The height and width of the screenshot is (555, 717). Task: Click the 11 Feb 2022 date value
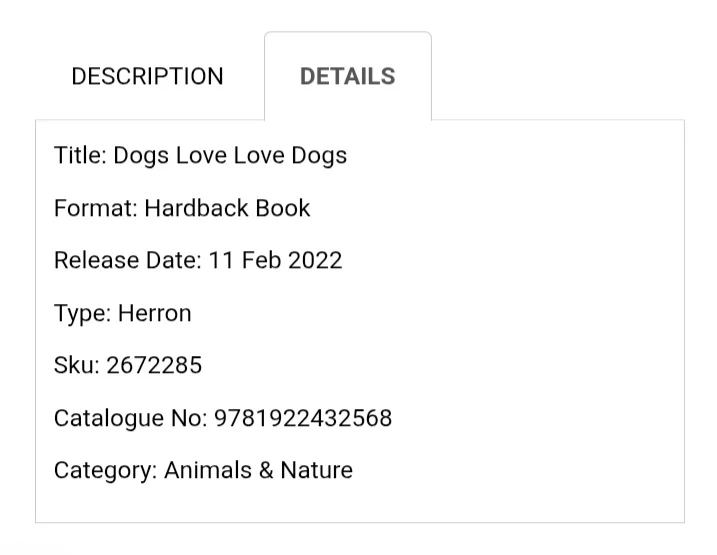point(275,260)
